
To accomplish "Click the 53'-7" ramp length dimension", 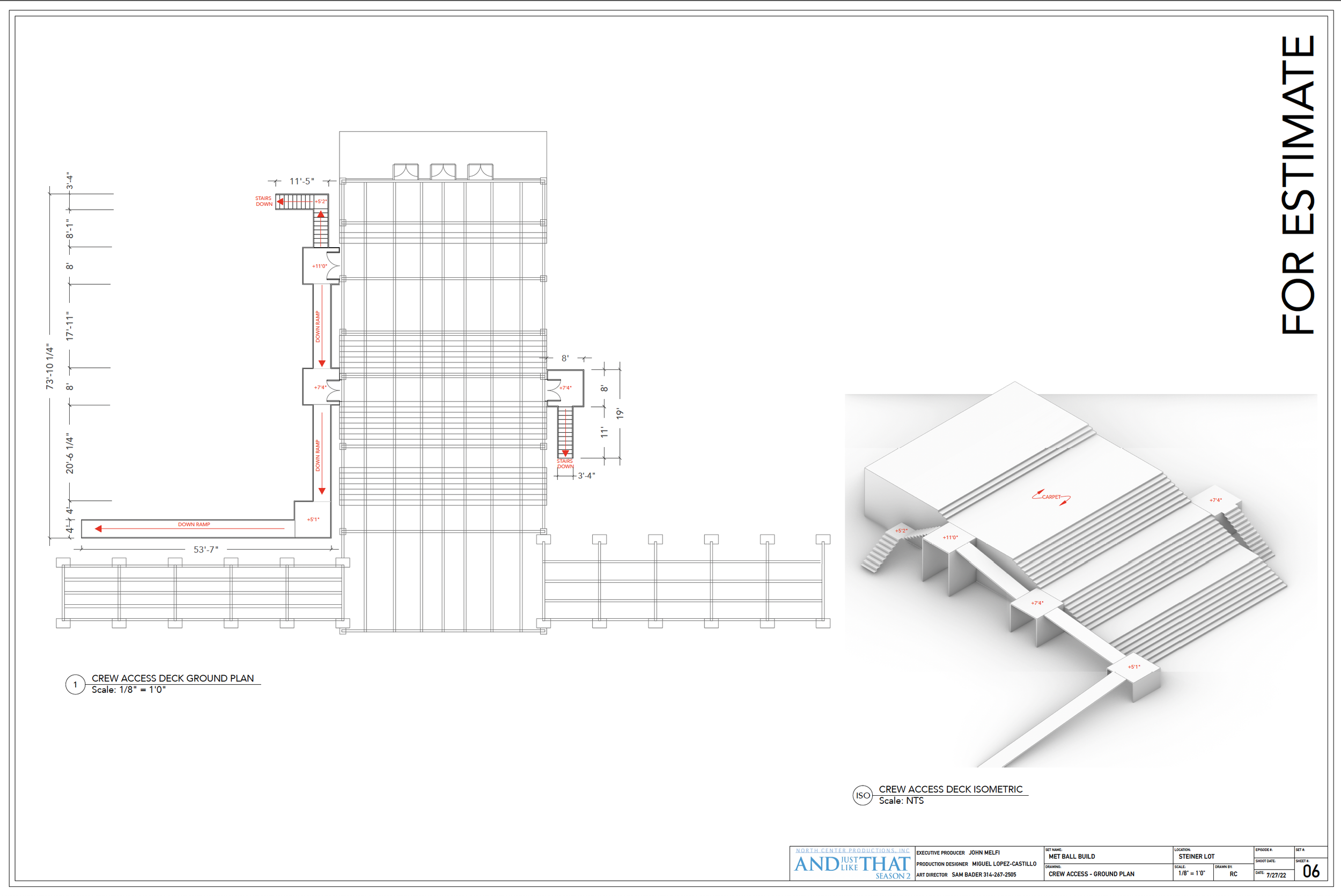I will 206,550.
